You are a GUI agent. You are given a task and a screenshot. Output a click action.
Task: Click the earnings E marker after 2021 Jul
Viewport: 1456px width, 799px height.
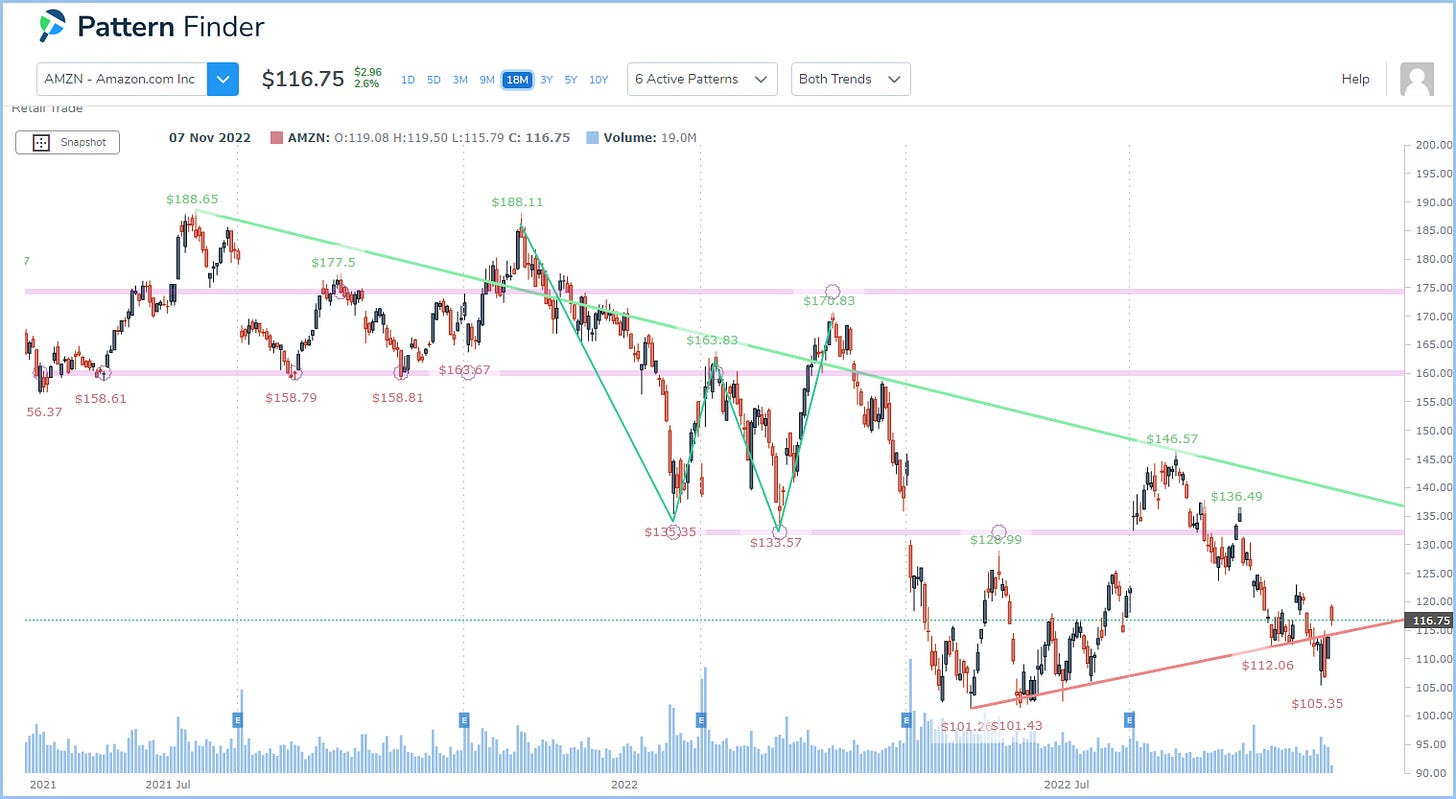coord(238,719)
